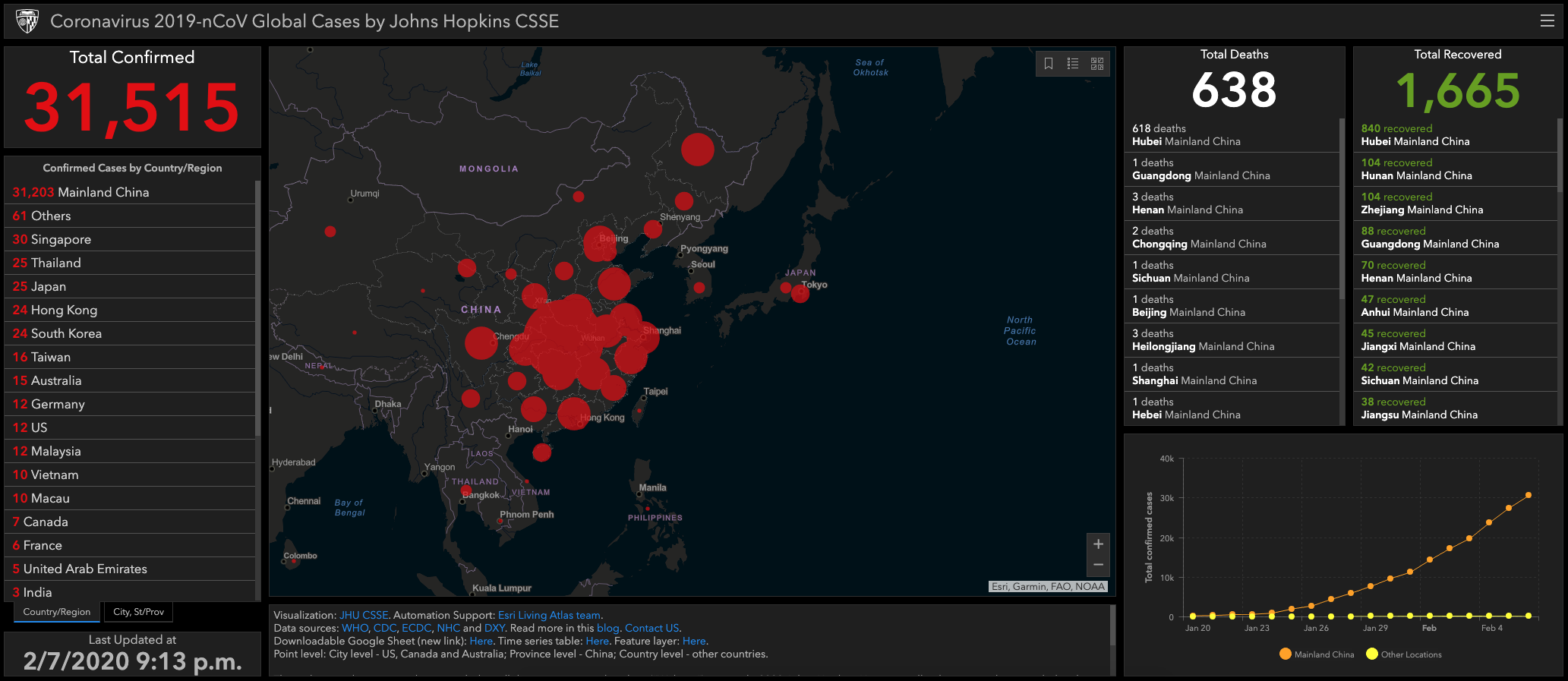1568x681 pixels.
Task: Open the JHU CSSE link
Action: coord(364,616)
